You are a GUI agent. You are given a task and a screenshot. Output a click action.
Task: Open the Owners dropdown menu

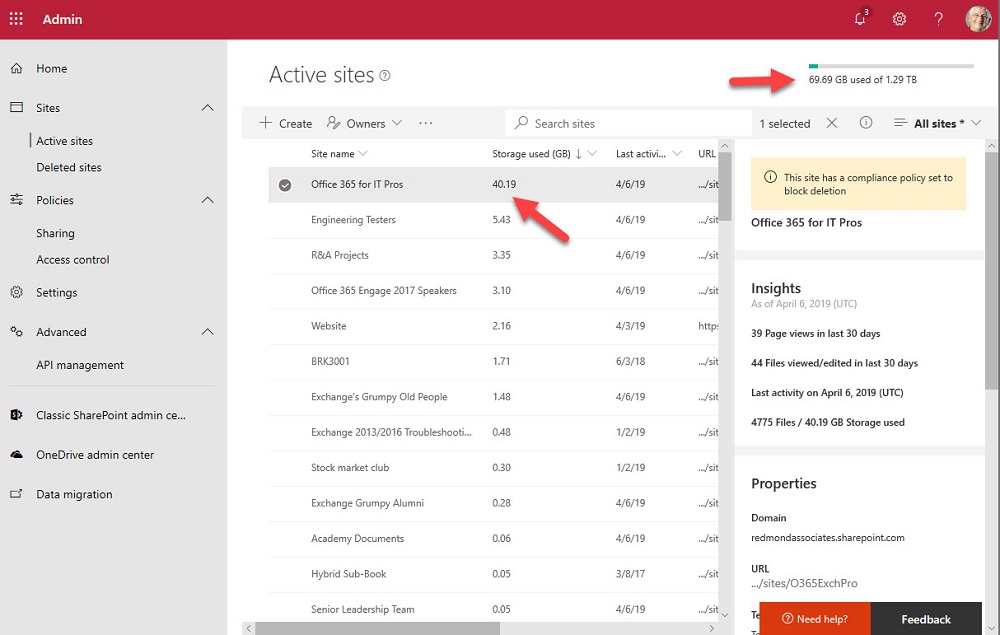365,123
